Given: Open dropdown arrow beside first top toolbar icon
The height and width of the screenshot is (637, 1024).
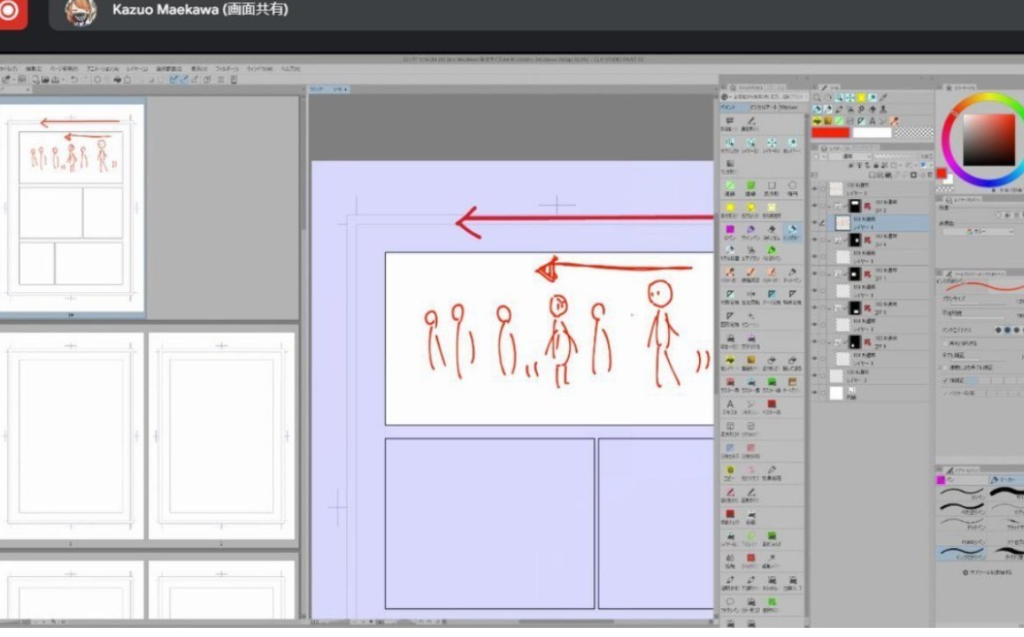Looking at the screenshot, I should tap(12, 80).
